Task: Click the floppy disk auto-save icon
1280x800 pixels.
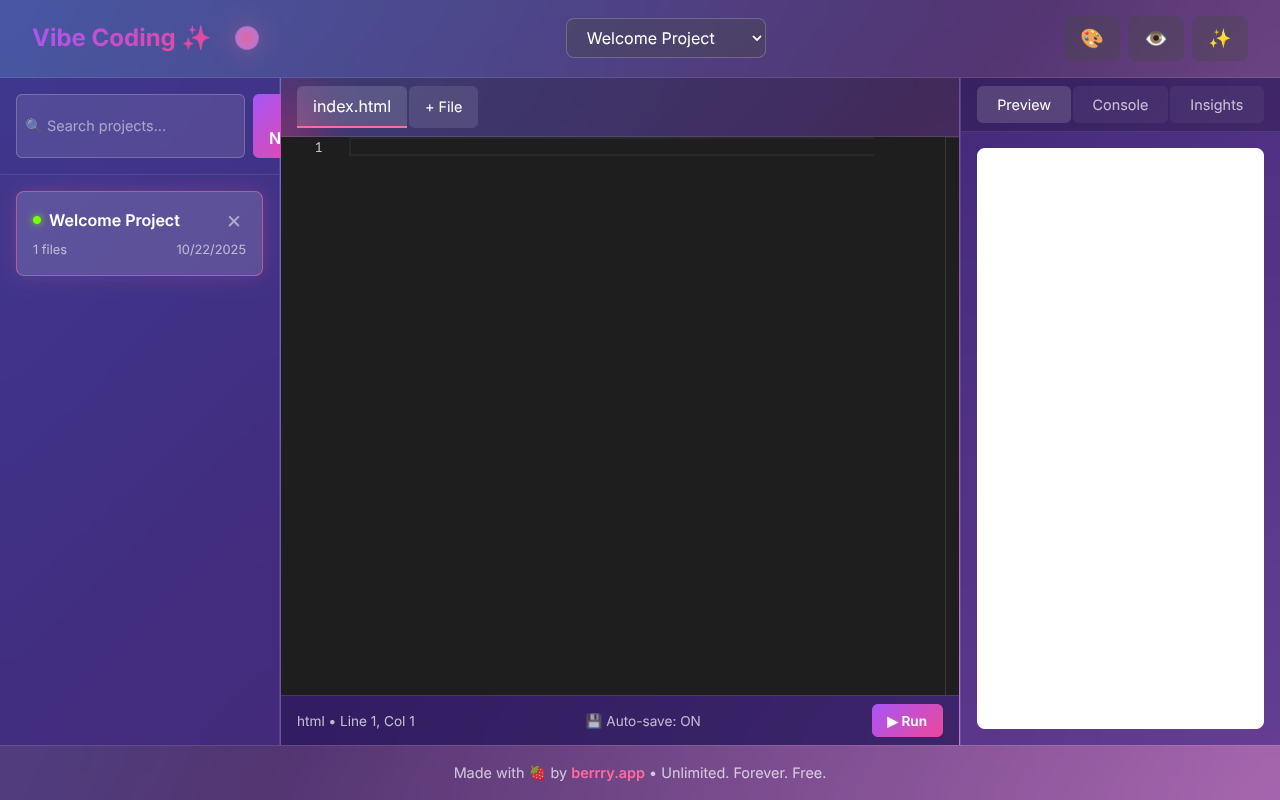Action: click(594, 720)
